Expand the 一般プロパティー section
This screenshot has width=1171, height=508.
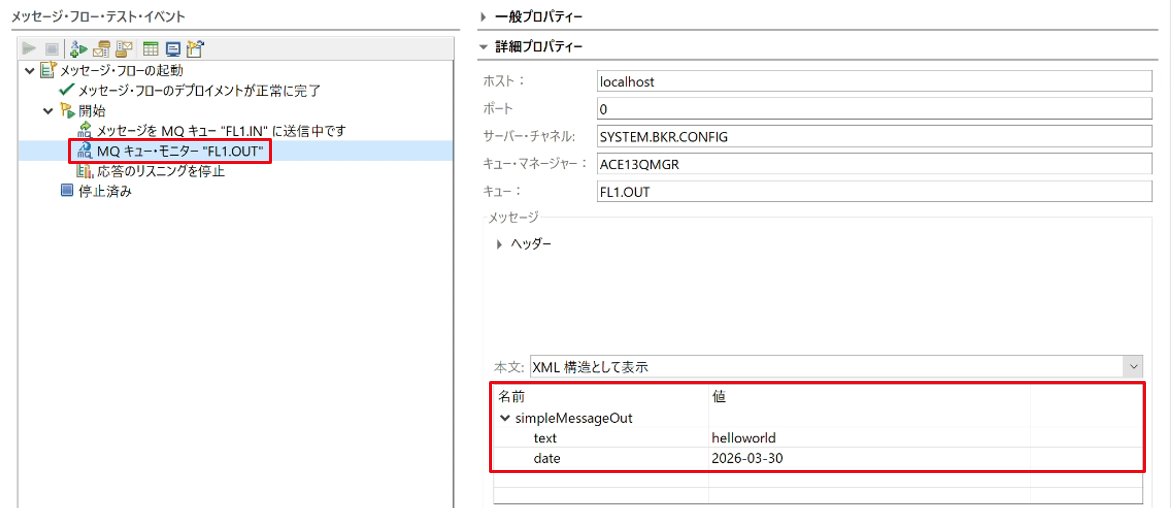tap(483, 16)
